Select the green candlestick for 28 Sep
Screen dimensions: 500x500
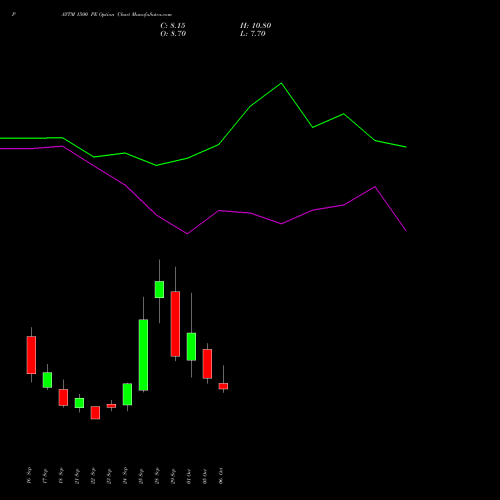coord(159,289)
